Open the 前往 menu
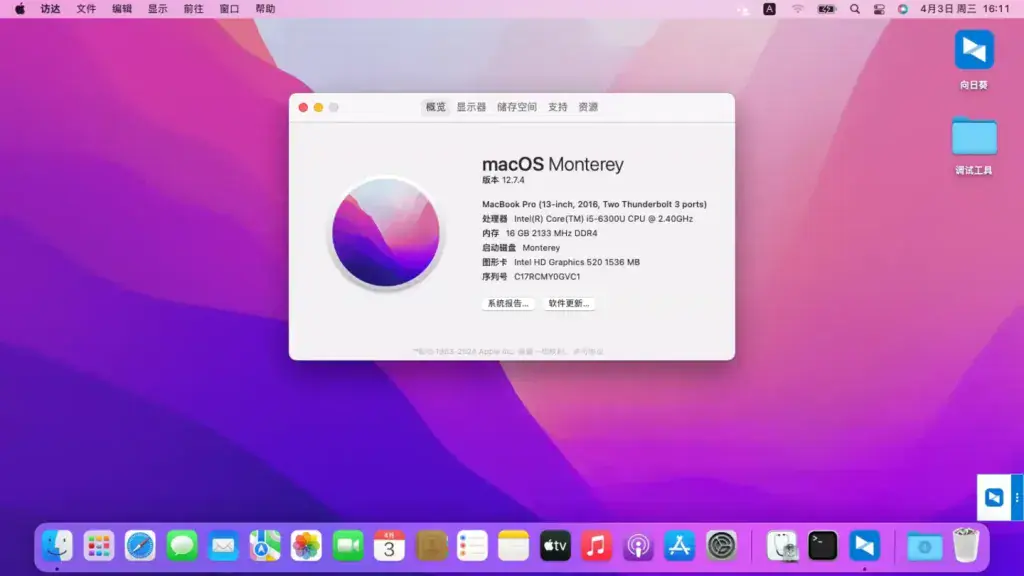 click(193, 9)
